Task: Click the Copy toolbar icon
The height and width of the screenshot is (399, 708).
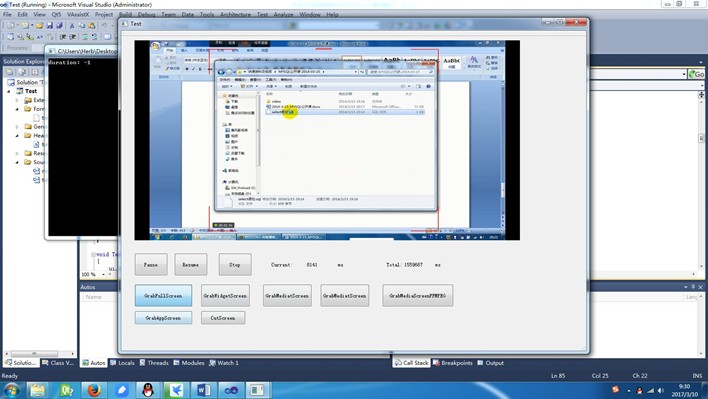Action: (x=81, y=26)
